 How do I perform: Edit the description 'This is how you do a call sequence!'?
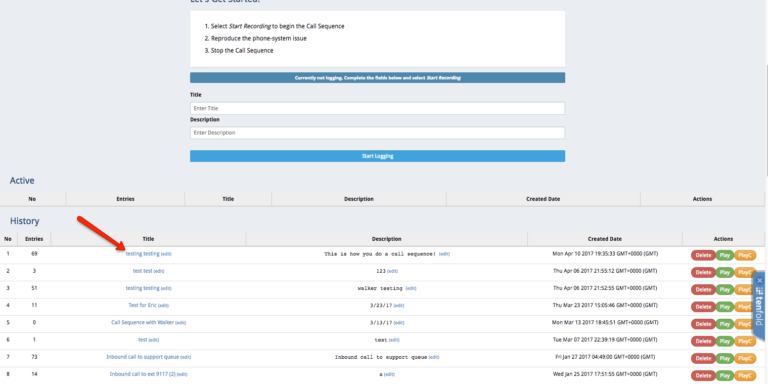(444, 254)
